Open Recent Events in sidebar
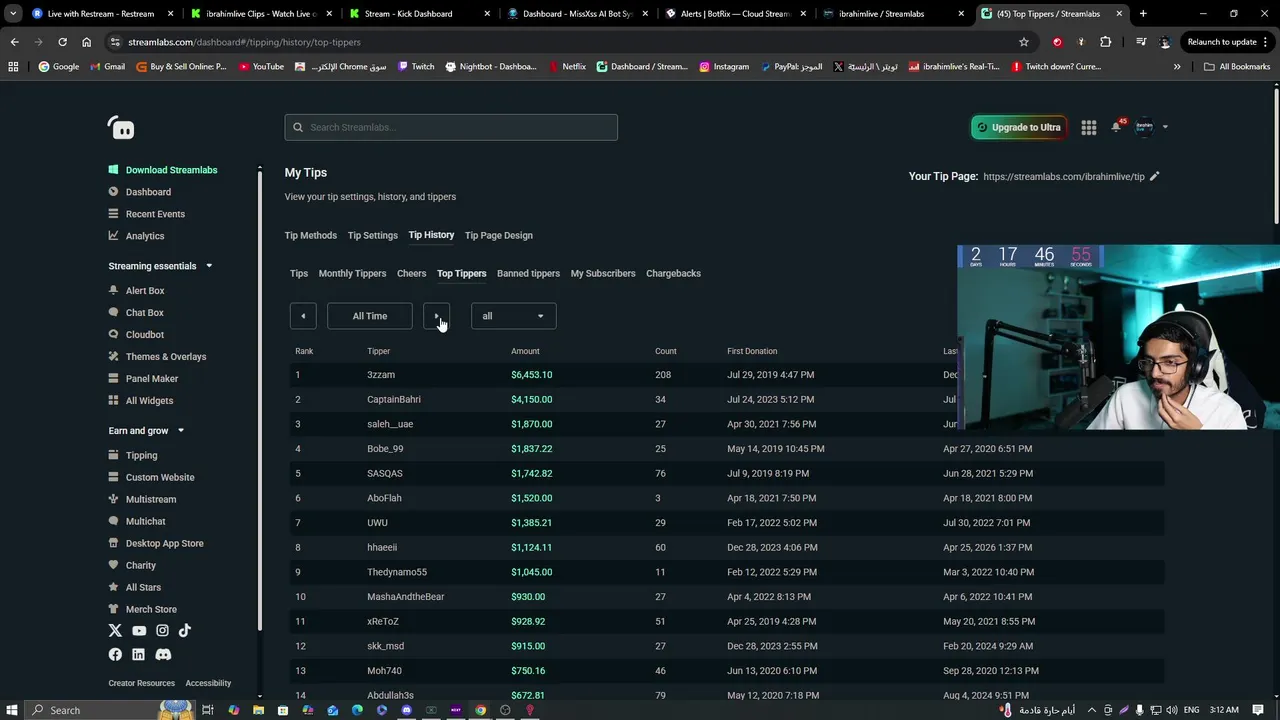Screen dimensions: 1280x720 (155, 214)
